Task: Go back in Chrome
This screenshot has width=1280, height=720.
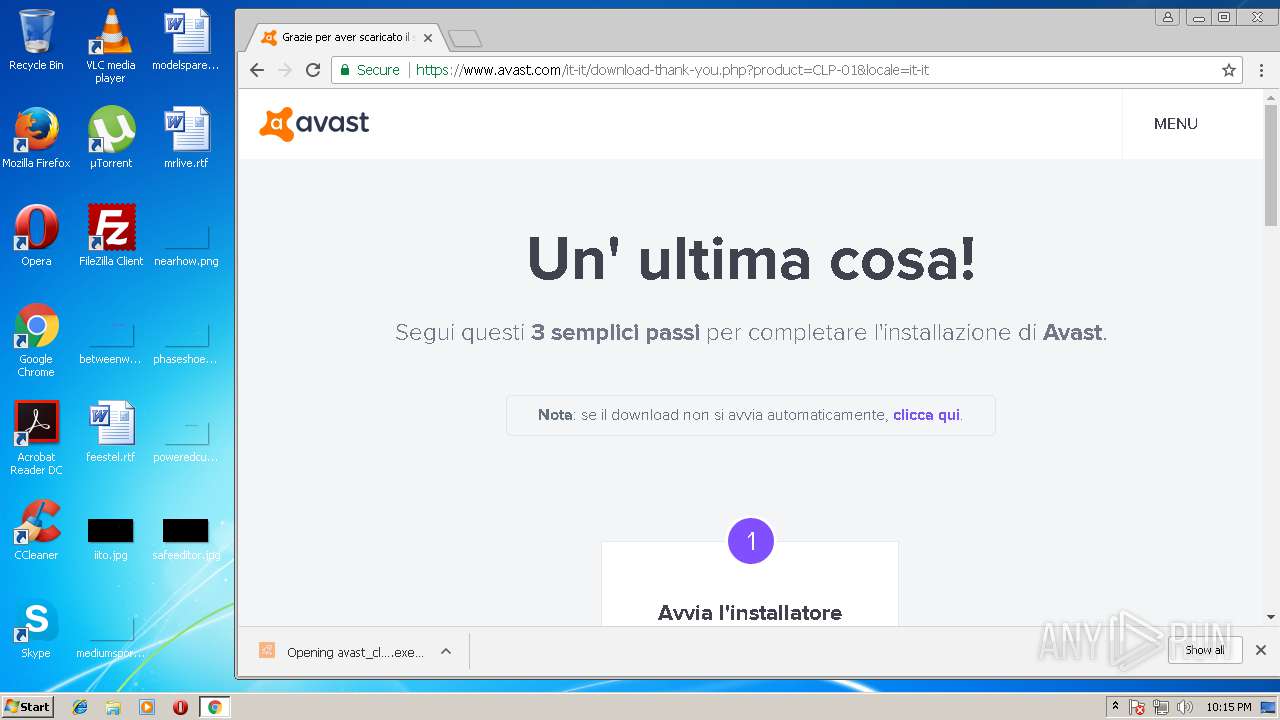Action: coord(257,70)
